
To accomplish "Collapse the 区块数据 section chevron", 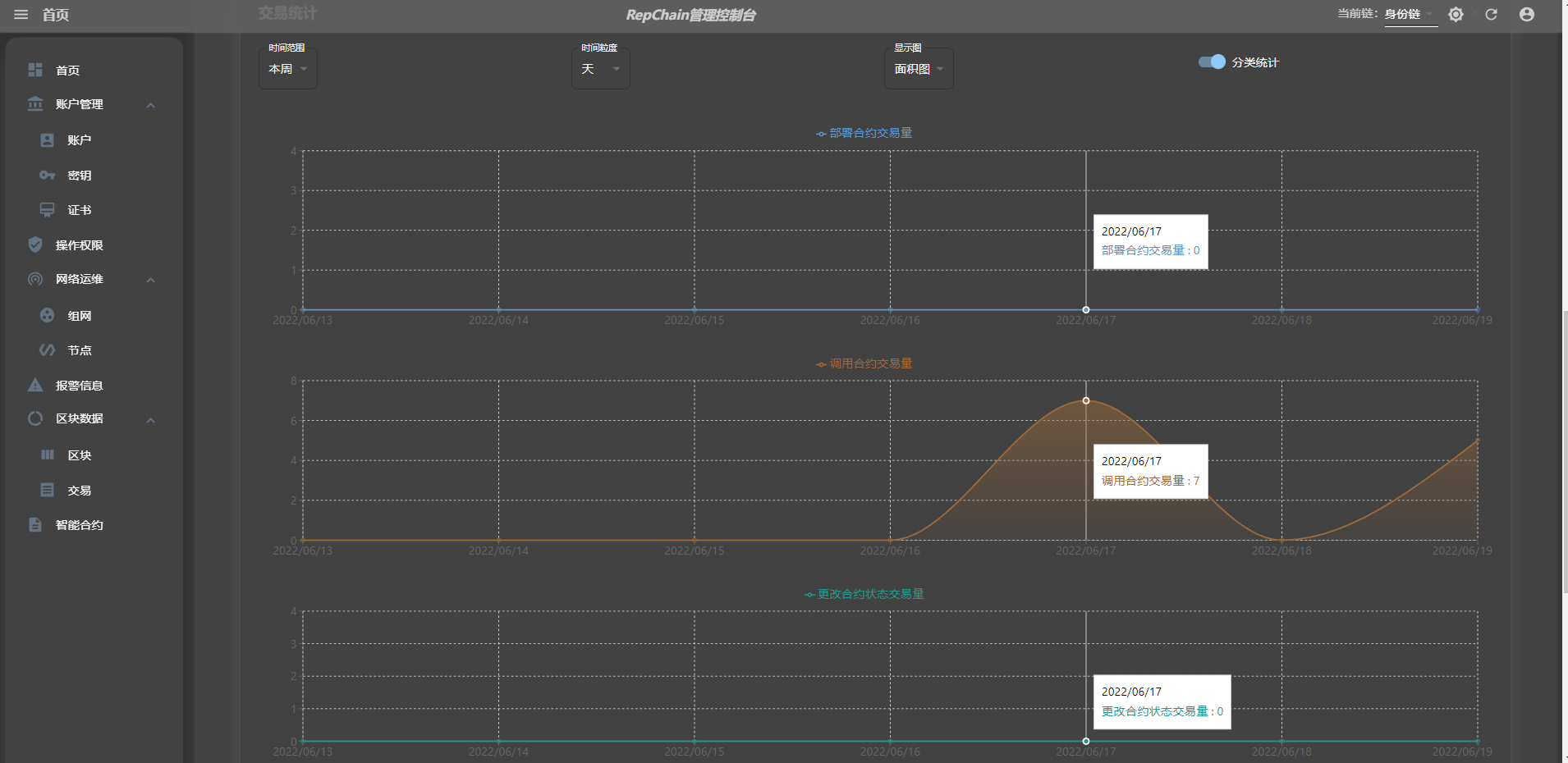I will click(x=151, y=420).
